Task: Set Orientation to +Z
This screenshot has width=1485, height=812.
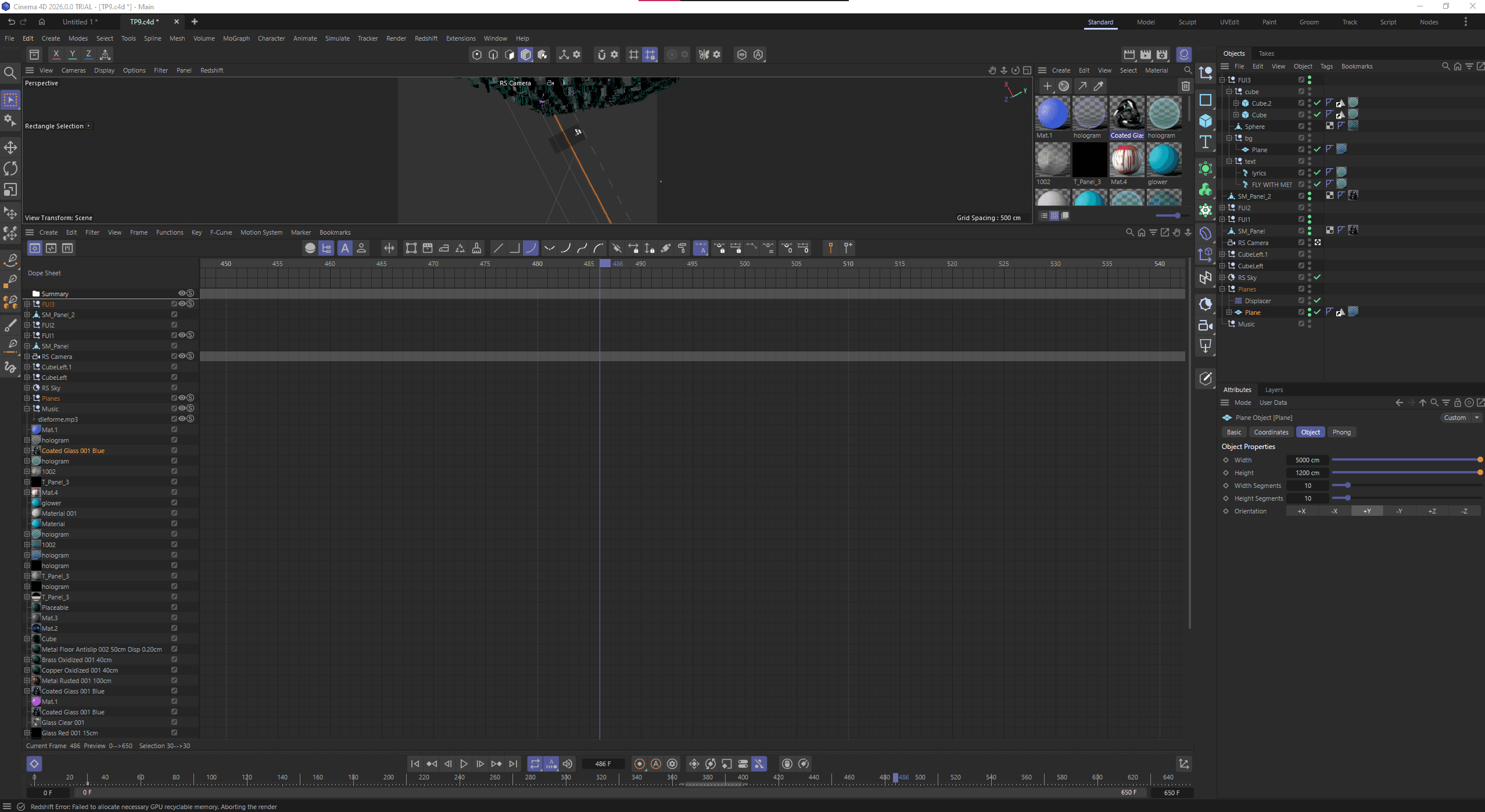Action: 1432,511
